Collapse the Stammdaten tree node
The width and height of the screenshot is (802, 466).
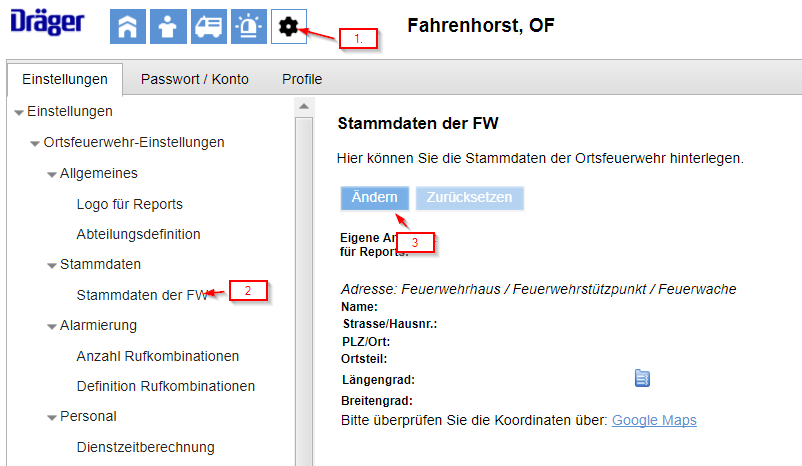pos(51,265)
